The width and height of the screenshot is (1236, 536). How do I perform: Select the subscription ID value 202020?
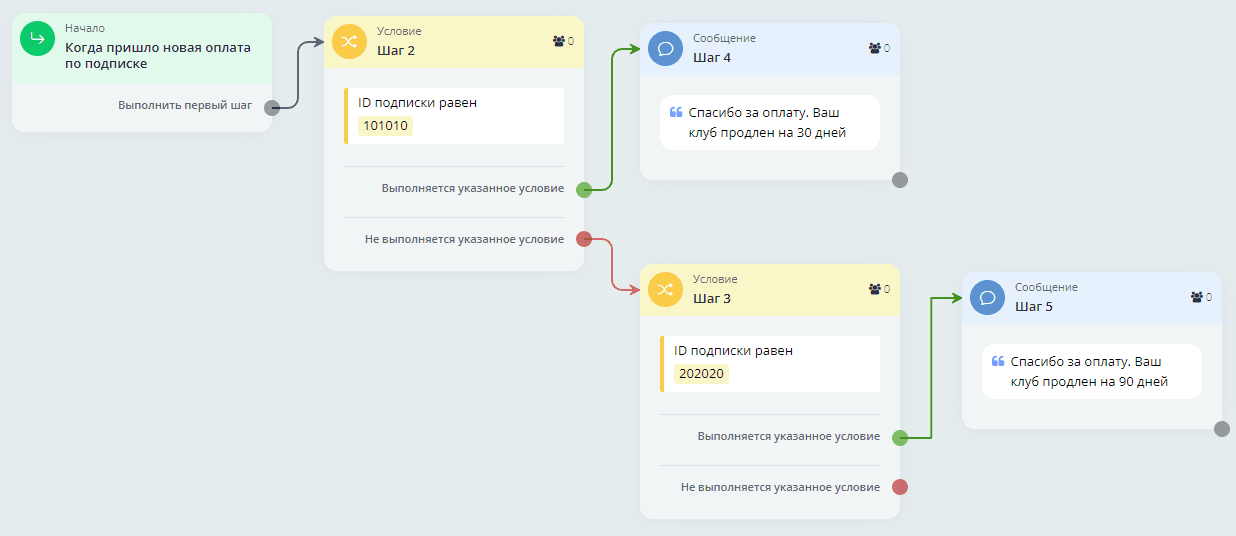click(701, 374)
